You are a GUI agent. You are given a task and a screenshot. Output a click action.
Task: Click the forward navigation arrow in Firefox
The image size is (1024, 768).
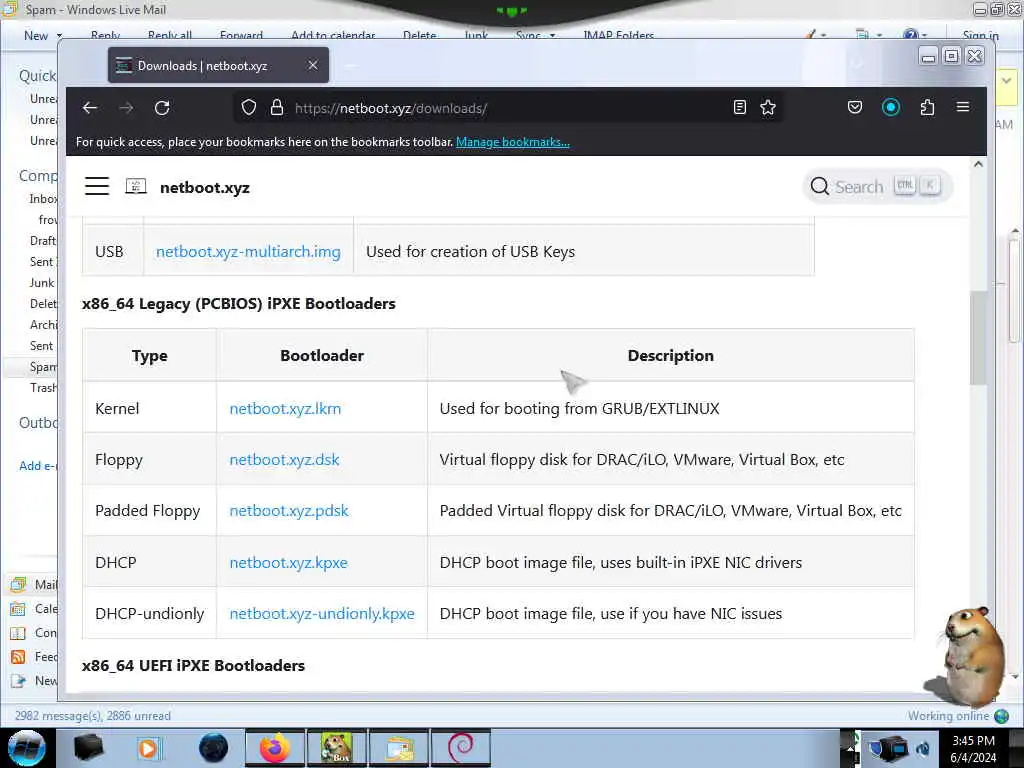(x=126, y=108)
